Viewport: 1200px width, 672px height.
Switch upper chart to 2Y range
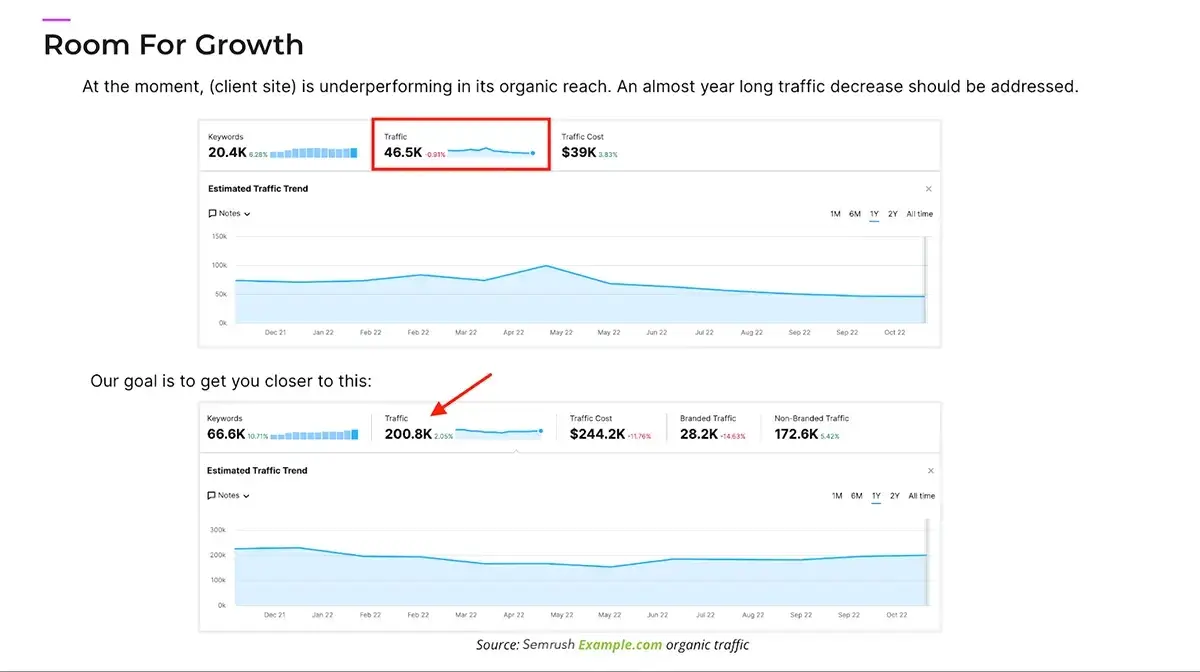(892, 214)
